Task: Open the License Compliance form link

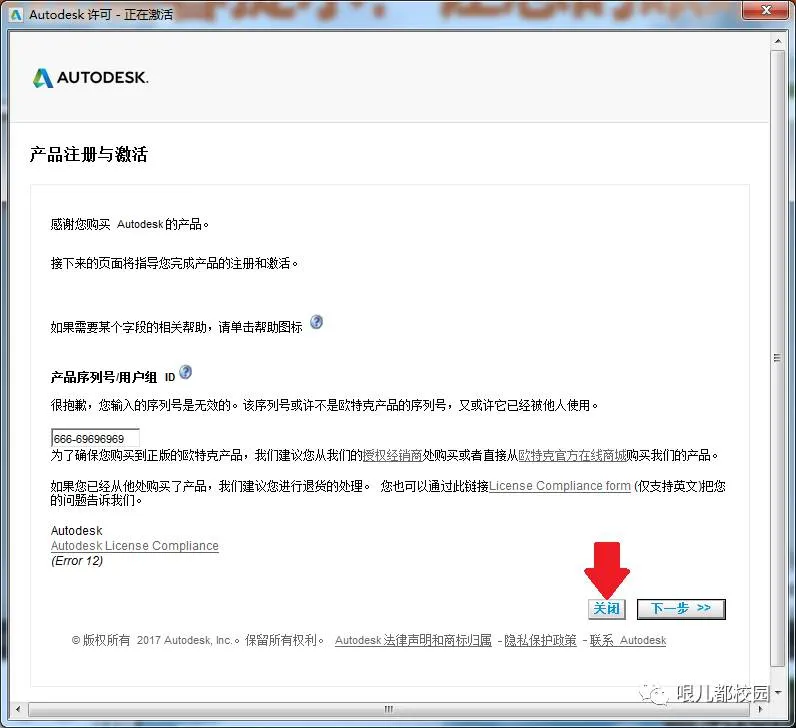Action: [x=560, y=486]
